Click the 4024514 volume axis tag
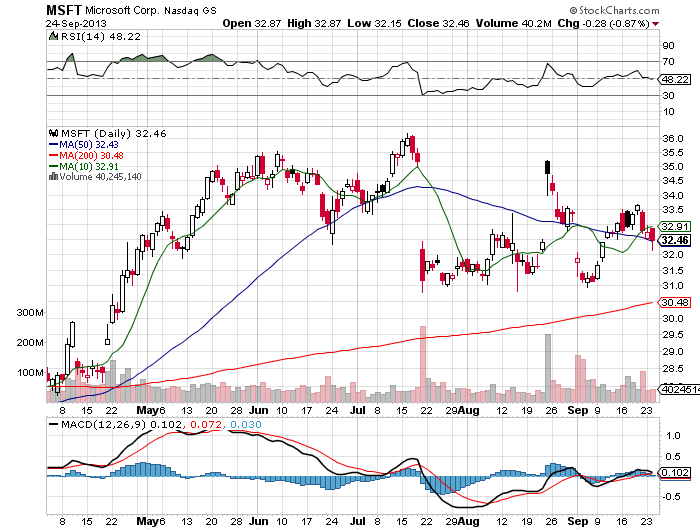Screen dimensions: 700x530 pos(679,389)
